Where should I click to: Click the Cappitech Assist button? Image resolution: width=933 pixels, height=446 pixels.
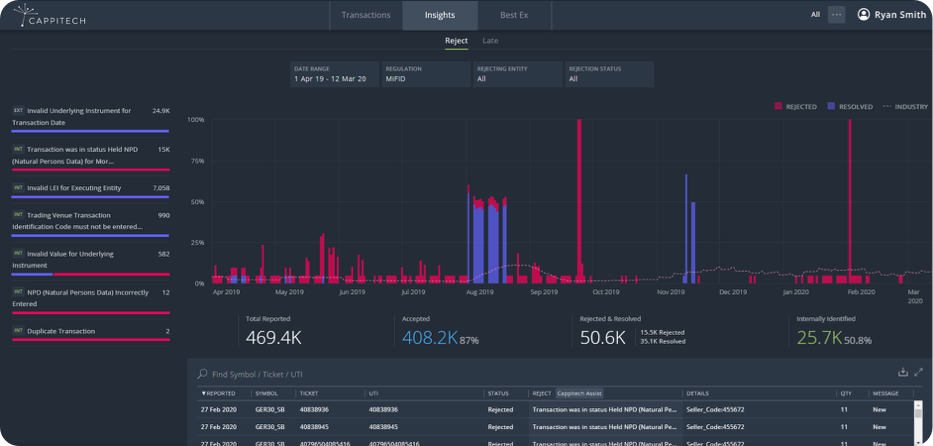tap(580, 393)
